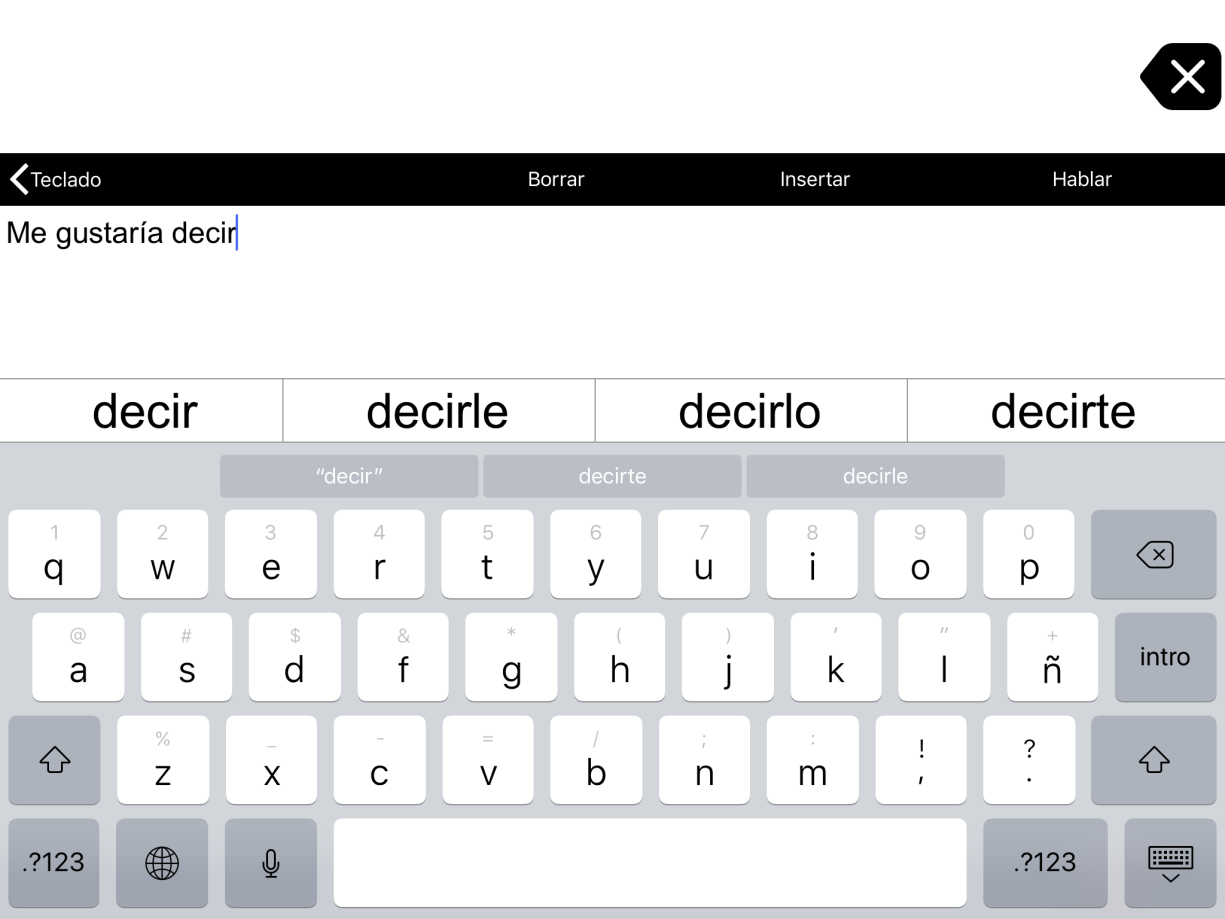Tap the l key
The width and height of the screenshot is (1225, 919).
(x=944, y=657)
